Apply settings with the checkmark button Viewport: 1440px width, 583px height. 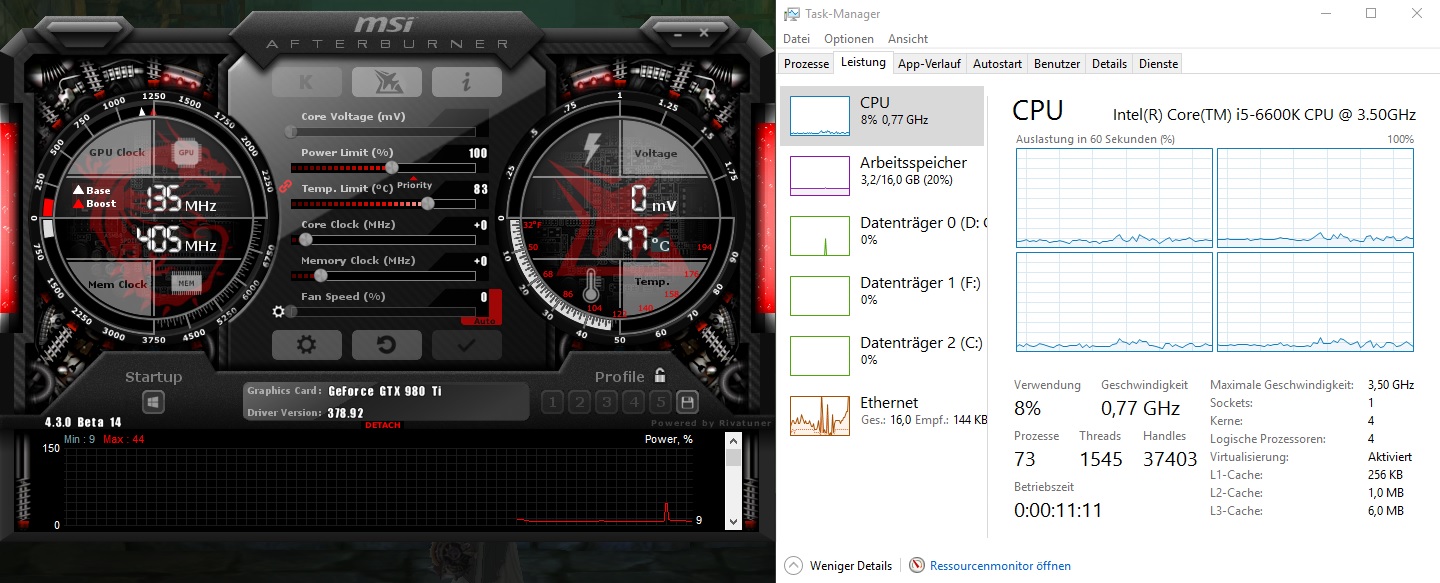pyautogui.click(x=466, y=345)
